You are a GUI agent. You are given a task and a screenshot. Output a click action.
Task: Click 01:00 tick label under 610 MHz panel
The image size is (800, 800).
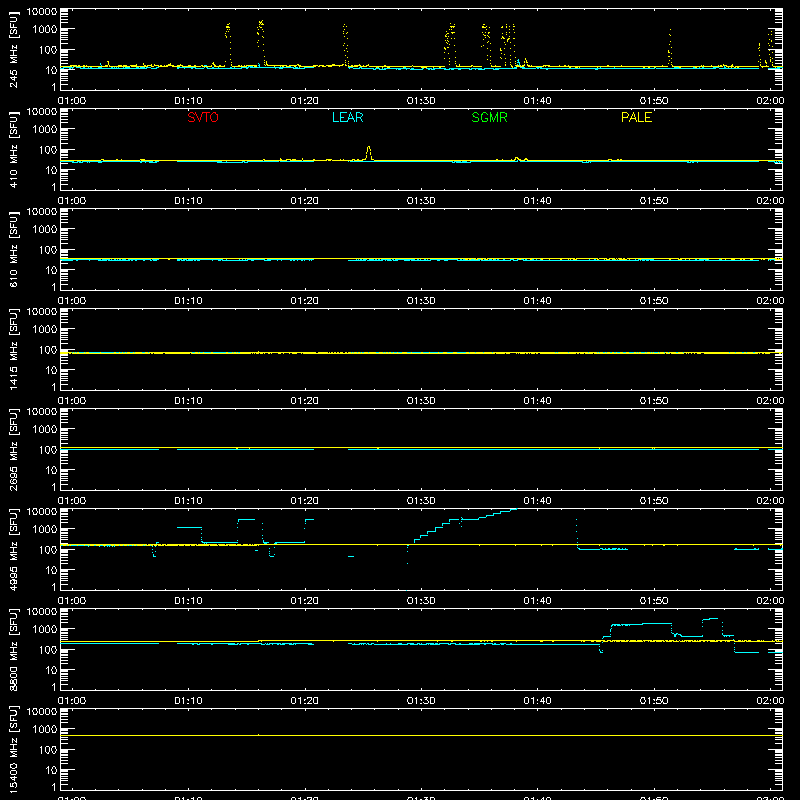tap(72, 301)
